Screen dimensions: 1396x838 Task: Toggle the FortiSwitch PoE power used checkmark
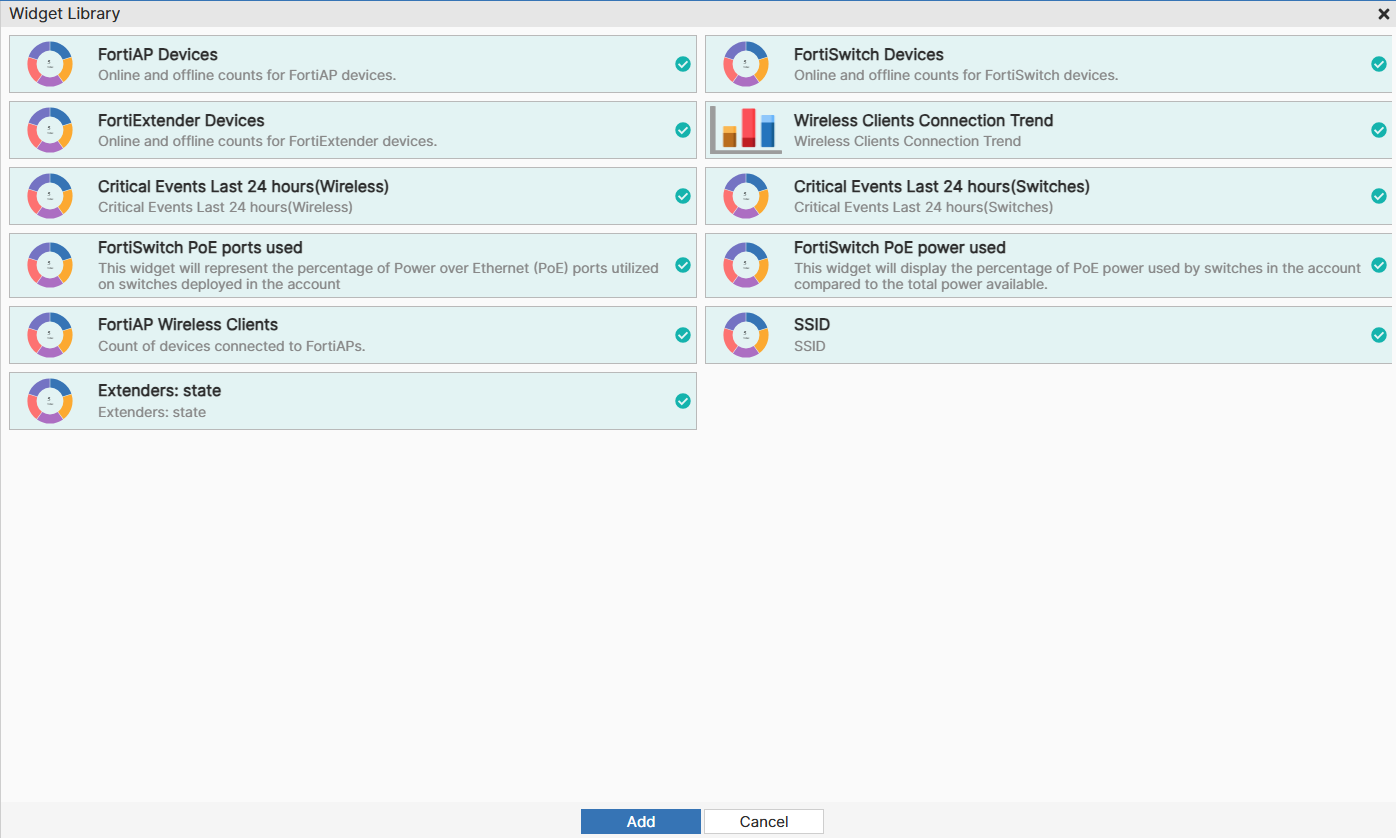(1379, 265)
